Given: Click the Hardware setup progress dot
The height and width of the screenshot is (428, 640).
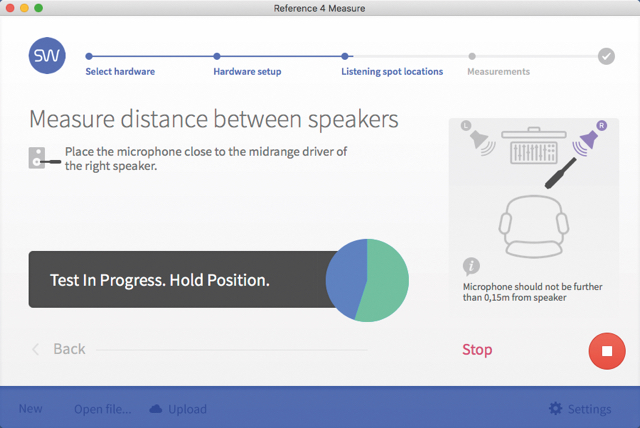Looking at the screenshot, I should click(x=217, y=56).
